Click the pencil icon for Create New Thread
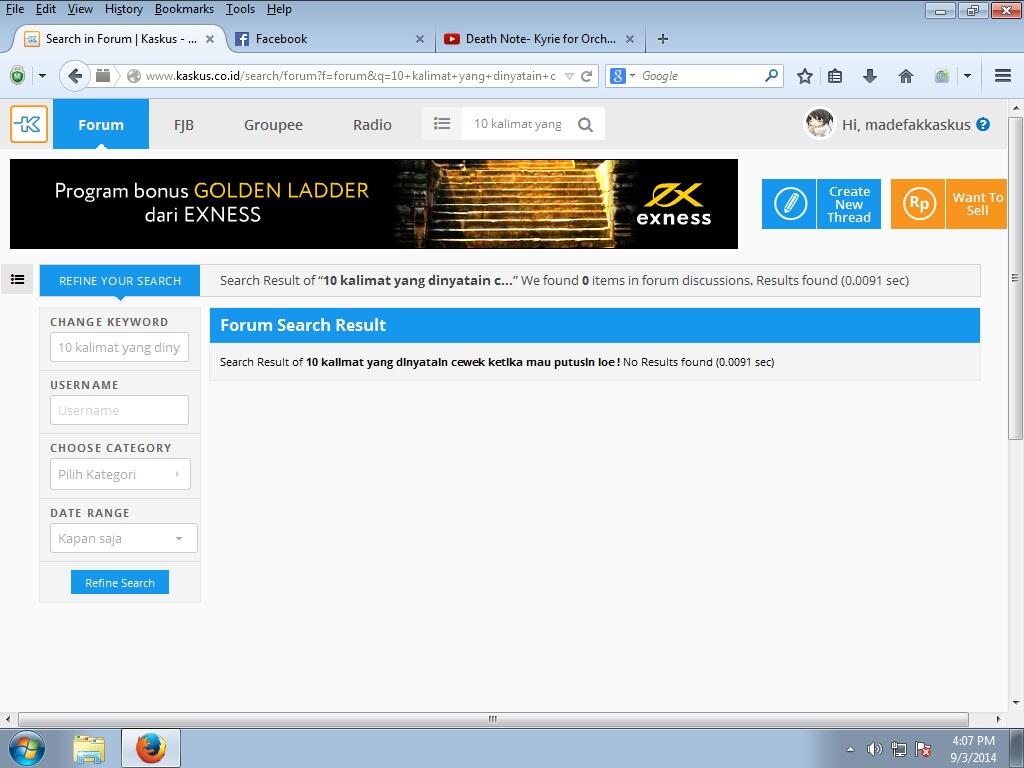Screen dimensions: 1024x768 click(x=790, y=204)
